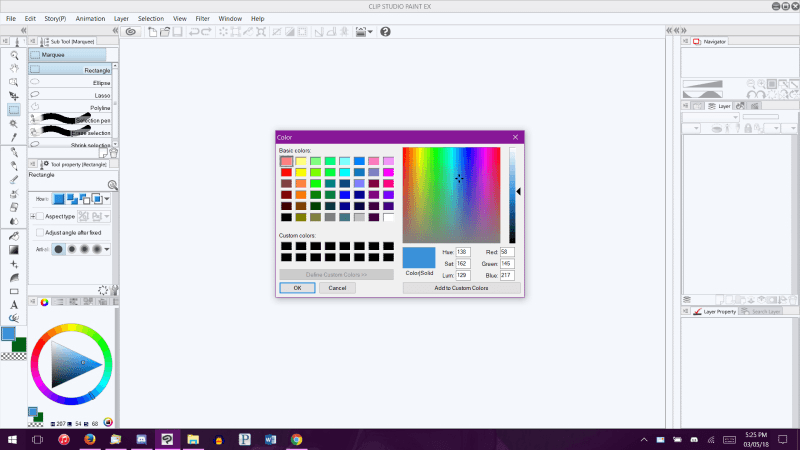
Task: Open the help question mark icon
Action: tap(385, 32)
